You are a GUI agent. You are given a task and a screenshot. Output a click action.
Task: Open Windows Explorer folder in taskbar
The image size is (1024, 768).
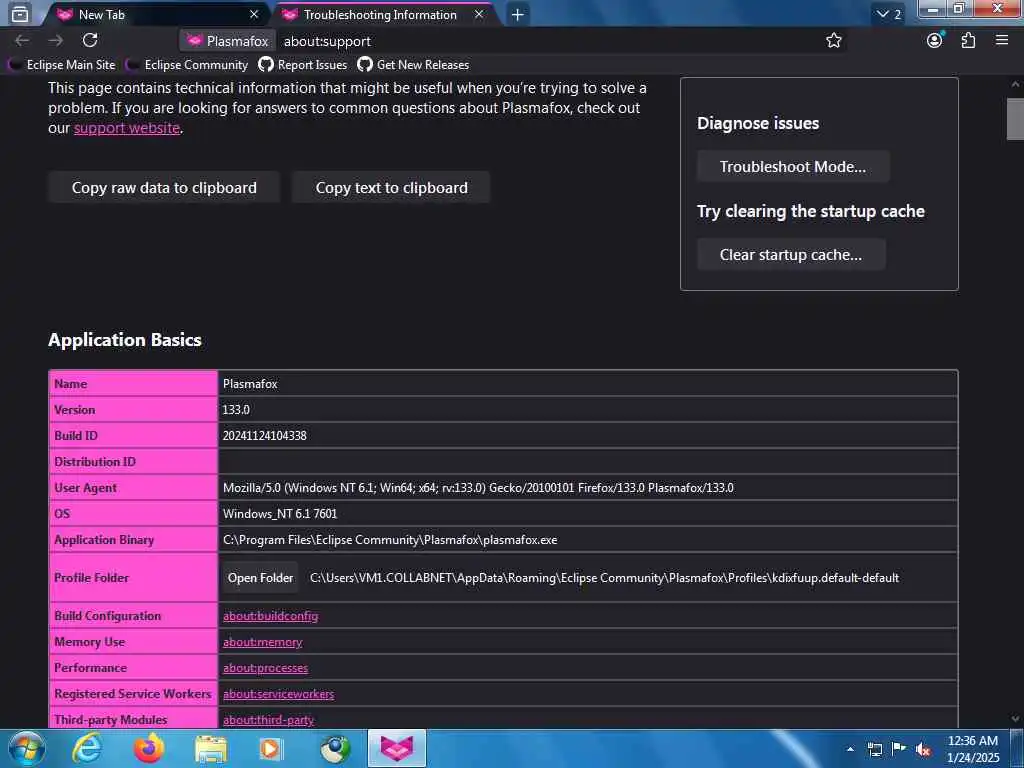210,748
